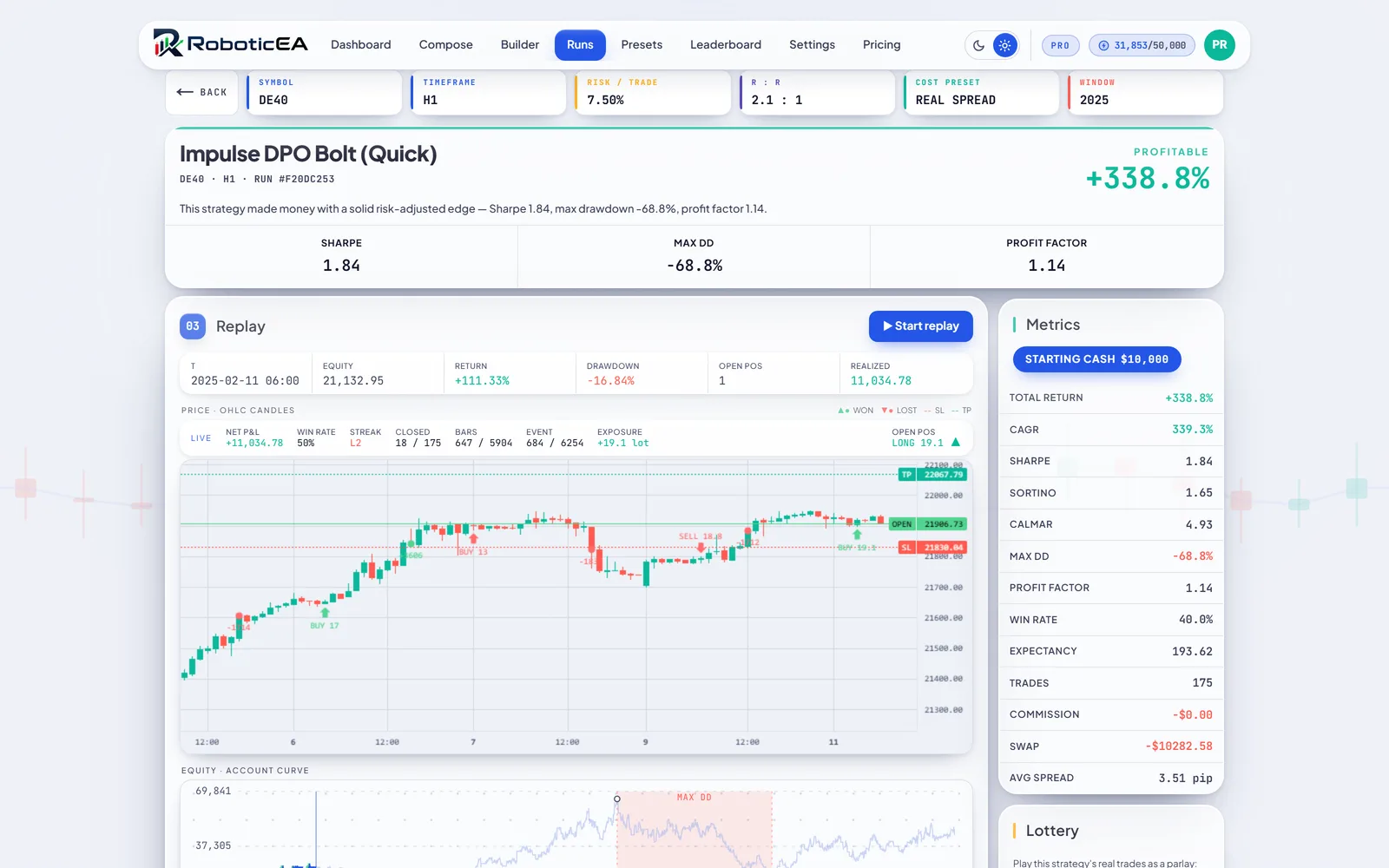1389x868 pixels.
Task: Switch to dark mode with the moon icon
Action: [x=979, y=45]
